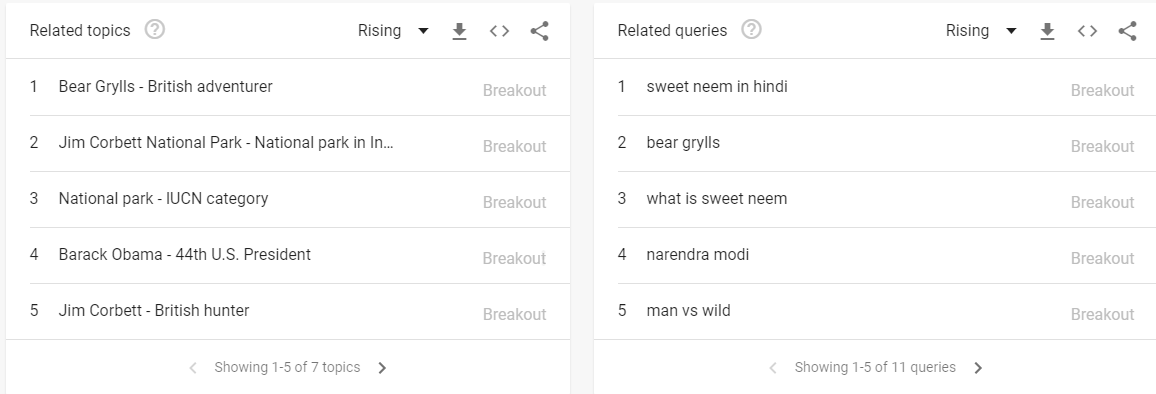Share the Related queries card
The image size is (1156, 394).
tap(1127, 31)
